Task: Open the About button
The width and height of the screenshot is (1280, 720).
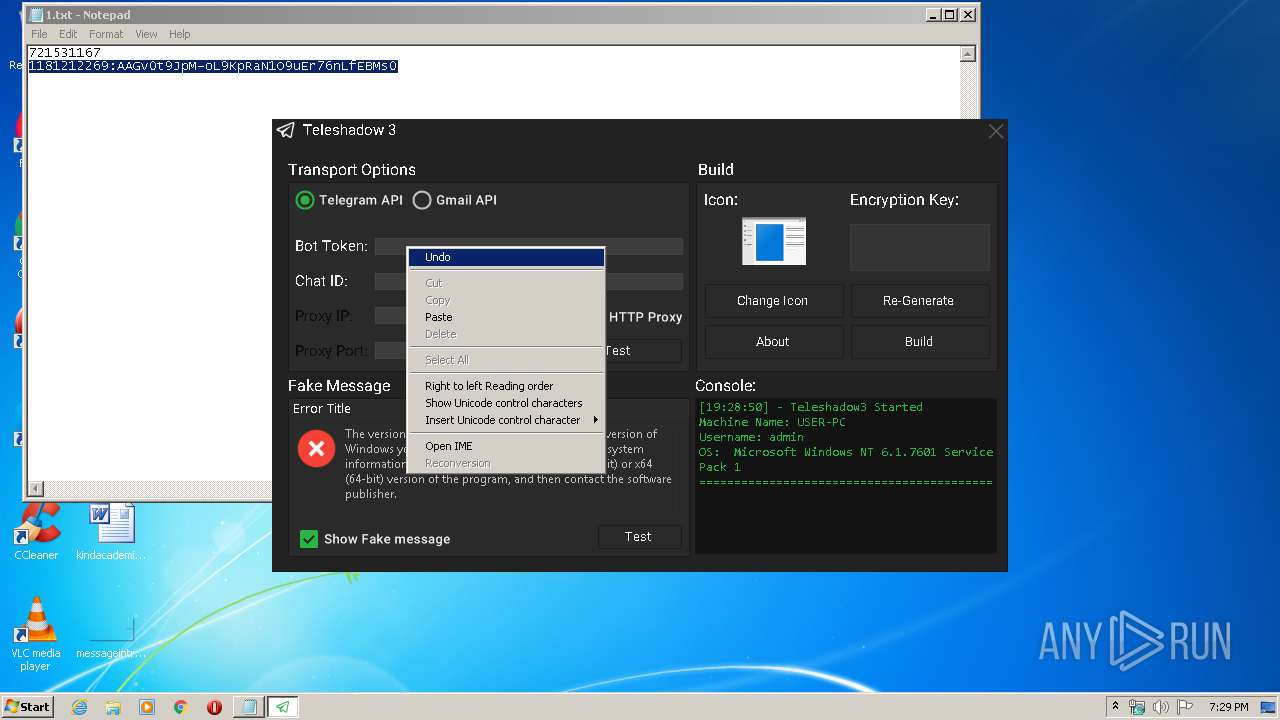Action: (773, 342)
